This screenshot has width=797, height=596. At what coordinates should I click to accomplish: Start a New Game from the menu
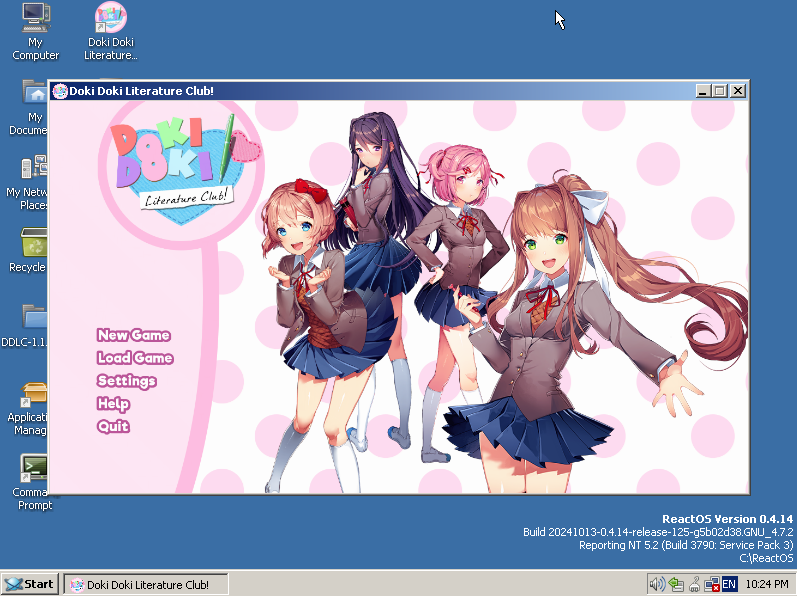point(134,335)
